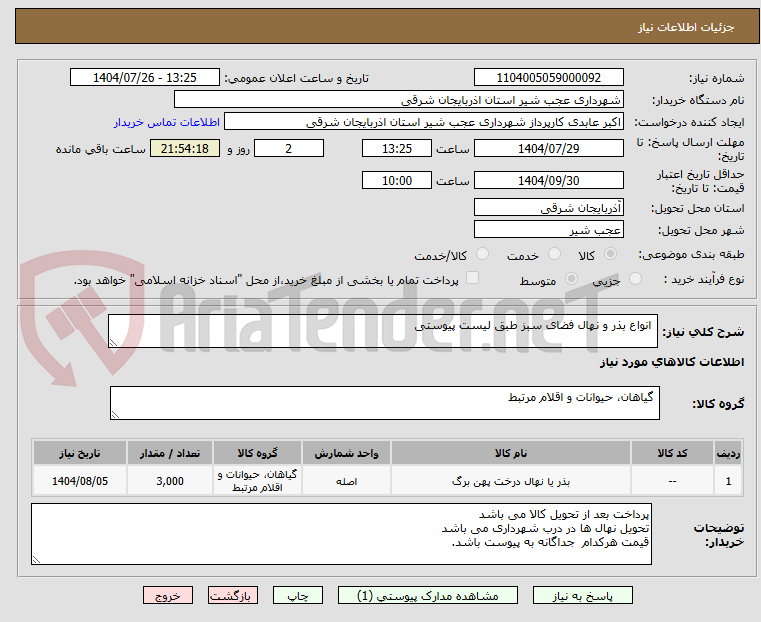Screen dimensions: 761x622
Task: Click the quantity cell 3,000
Action: [170, 481]
